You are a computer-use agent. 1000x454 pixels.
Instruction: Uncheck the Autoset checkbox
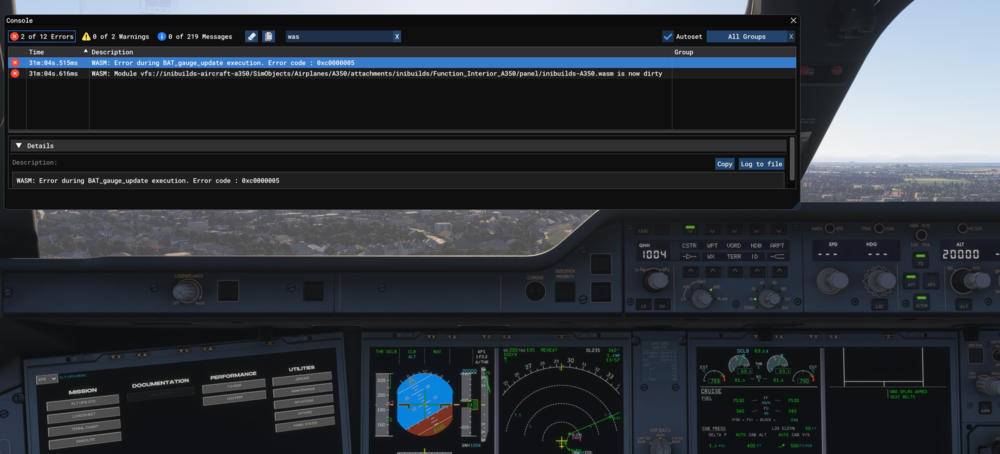(668, 36)
